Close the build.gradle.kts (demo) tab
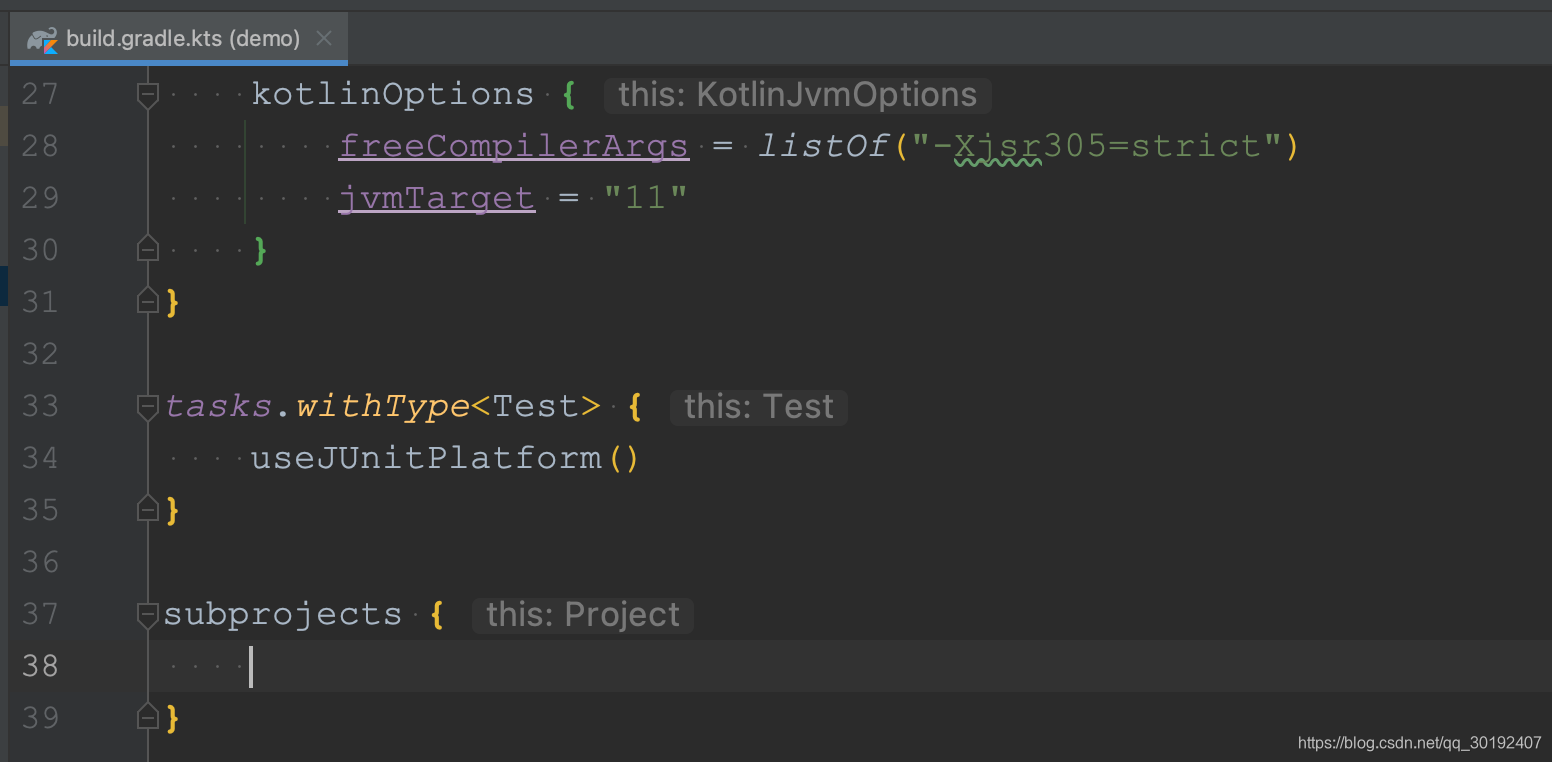 point(324,39)
